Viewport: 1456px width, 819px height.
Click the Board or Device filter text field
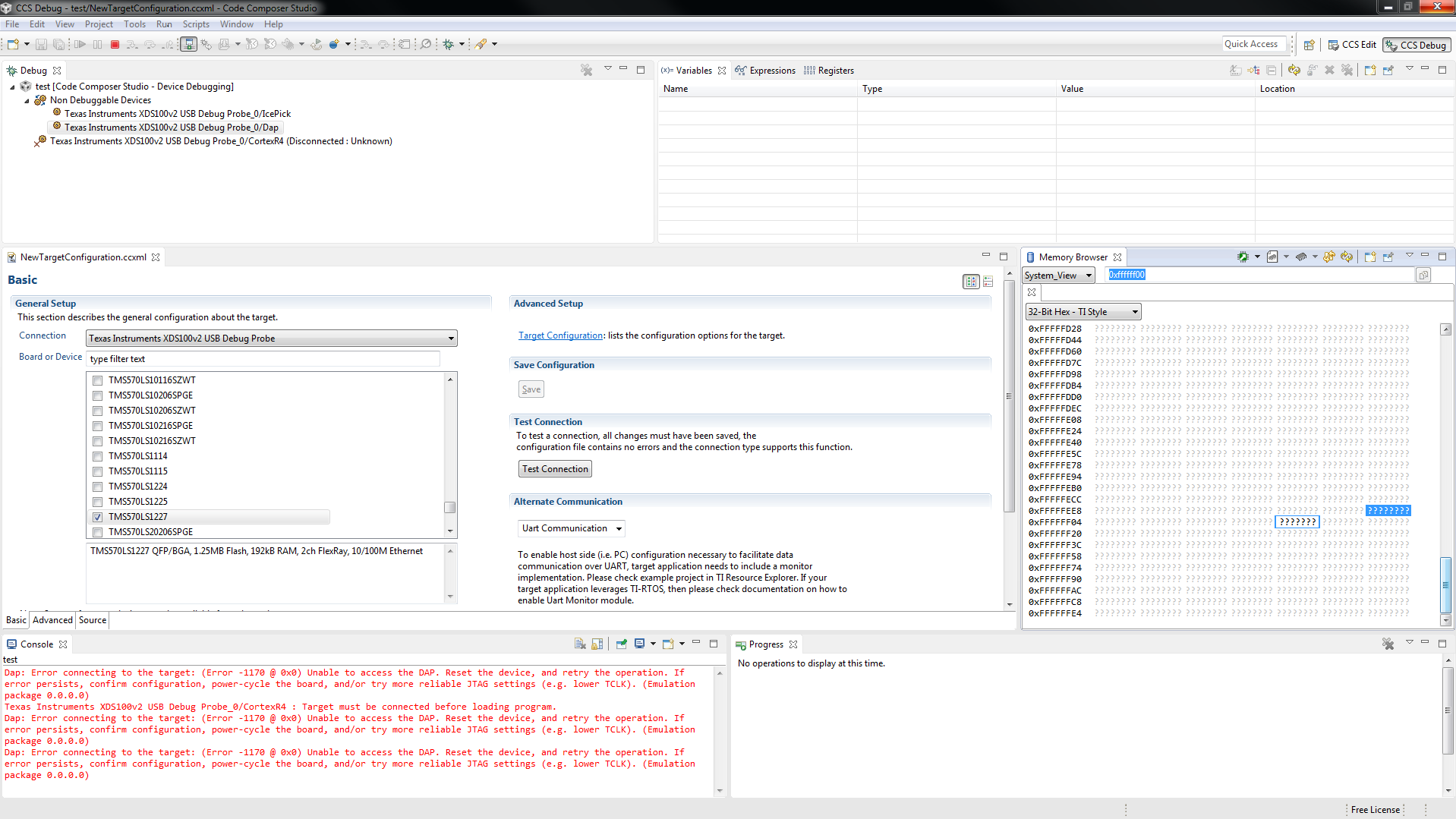pyautogui.click(x=263, y=359)
